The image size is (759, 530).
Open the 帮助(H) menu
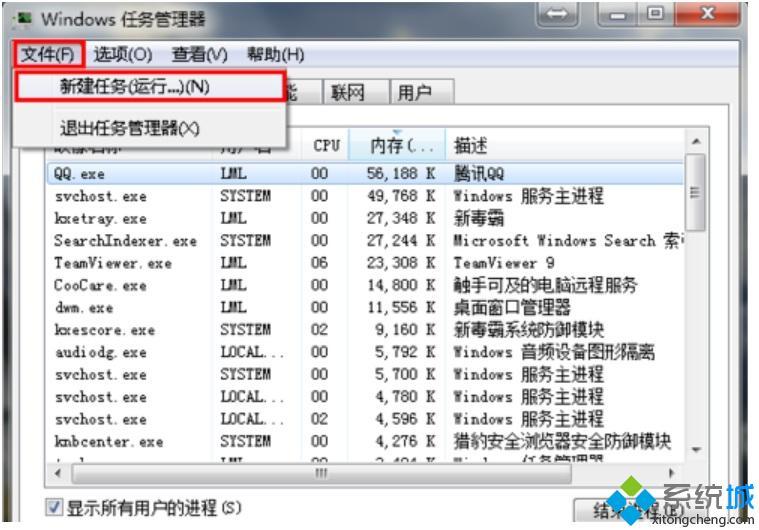[275, 54]
